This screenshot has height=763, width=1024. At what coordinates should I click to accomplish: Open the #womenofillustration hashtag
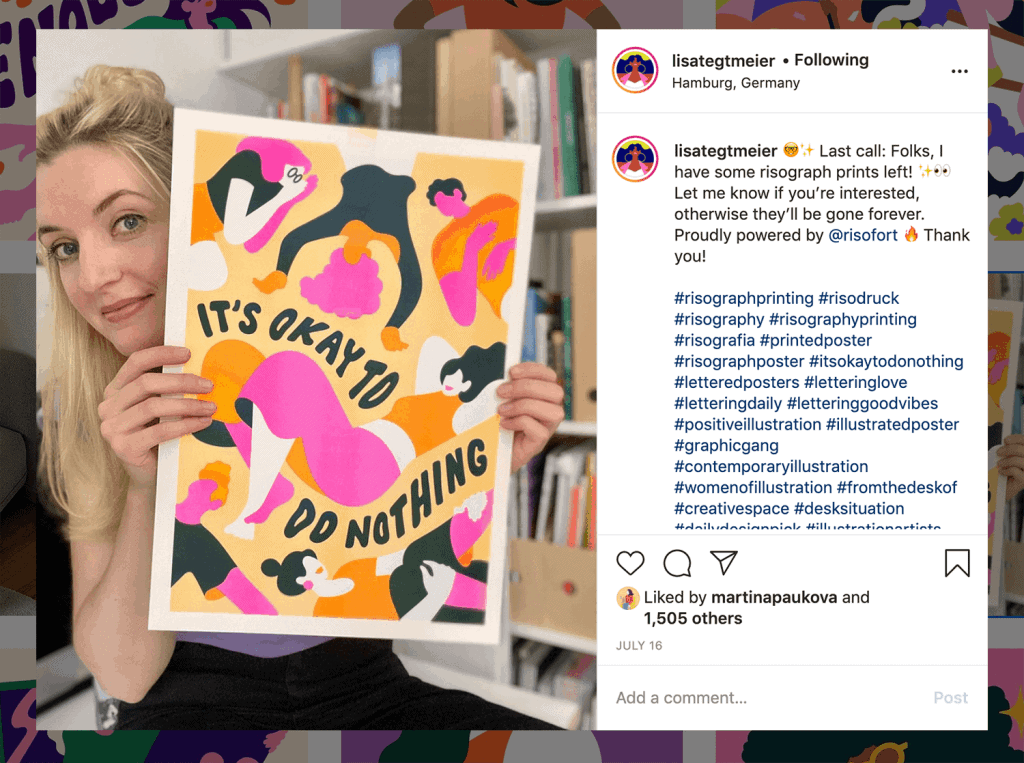pos(753,487)
